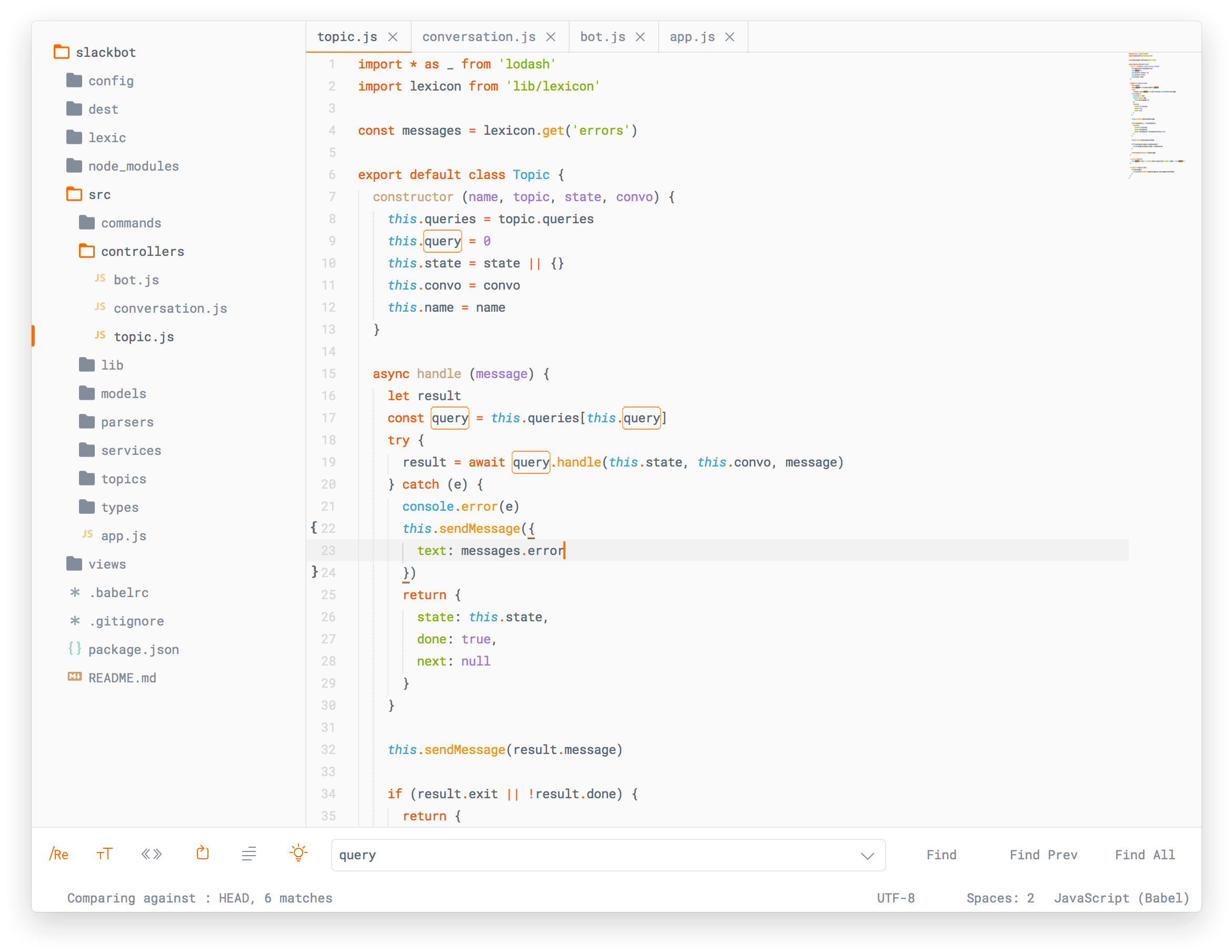1232x952 pixels.
Task: Switch to the bot.js tab
Action: tap(602, 37)
